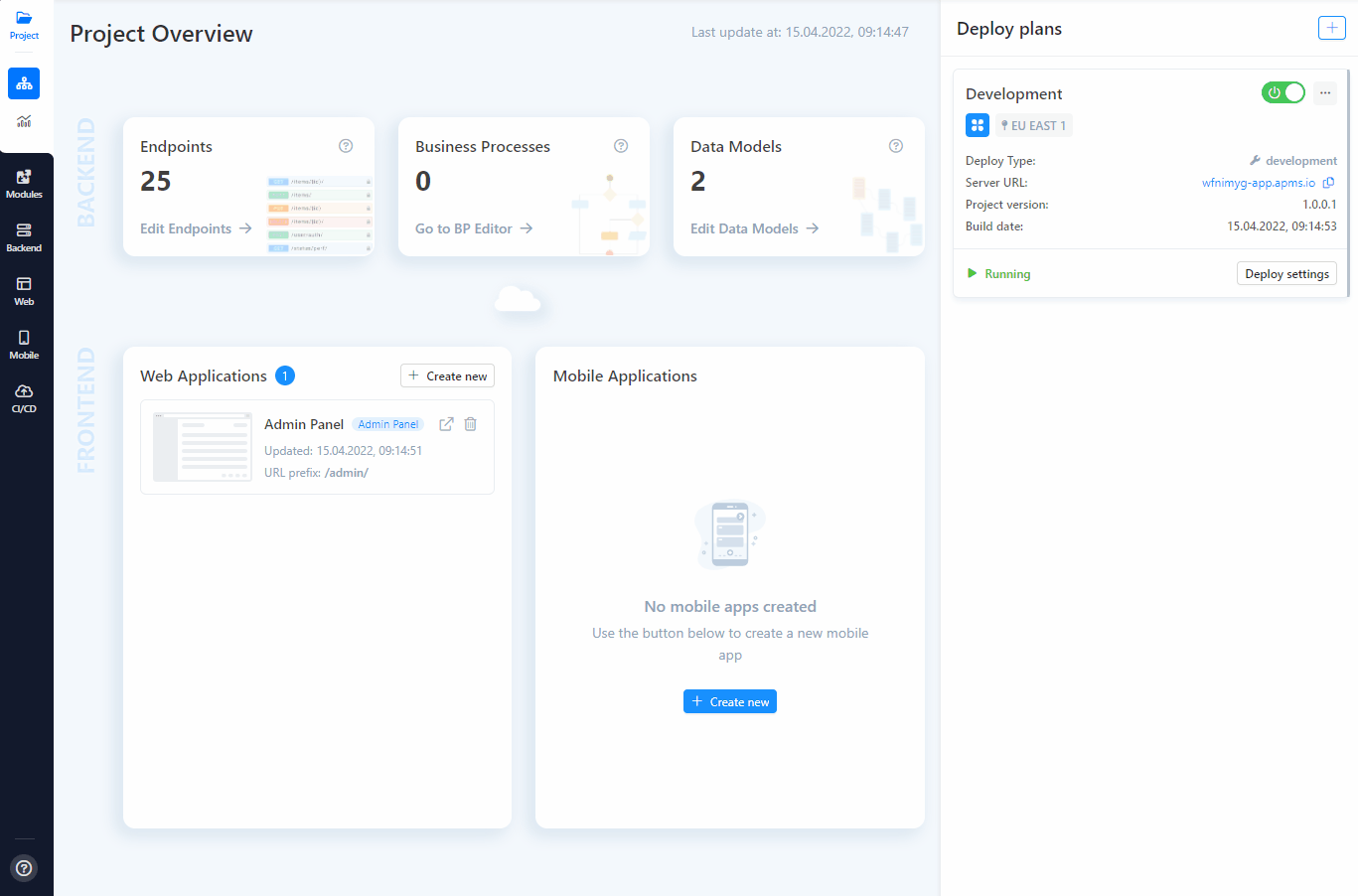Open the project structure diagram icon

24,83
